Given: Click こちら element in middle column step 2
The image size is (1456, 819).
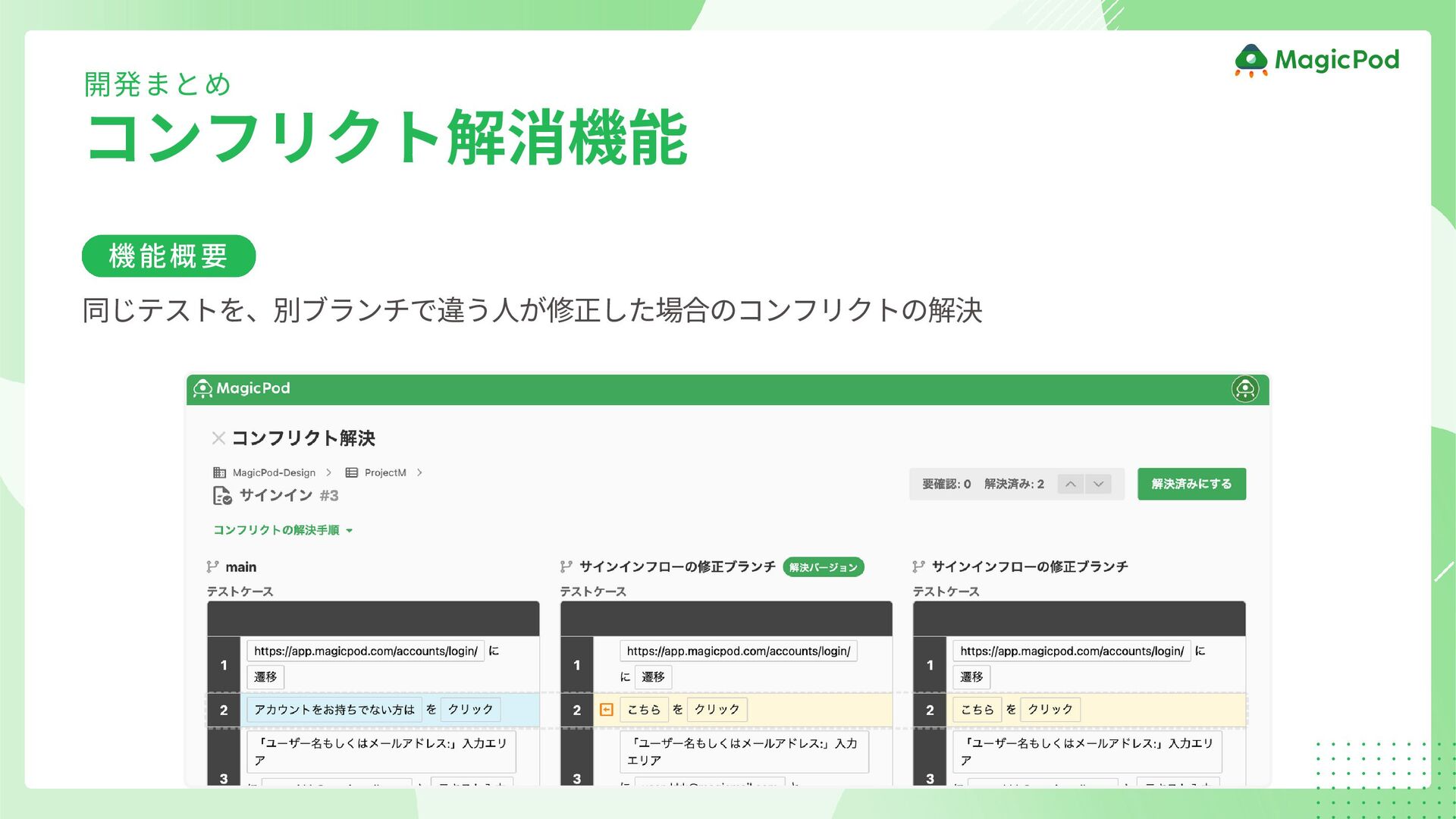Looking at the screenshot, I should [x=644, y=710].
